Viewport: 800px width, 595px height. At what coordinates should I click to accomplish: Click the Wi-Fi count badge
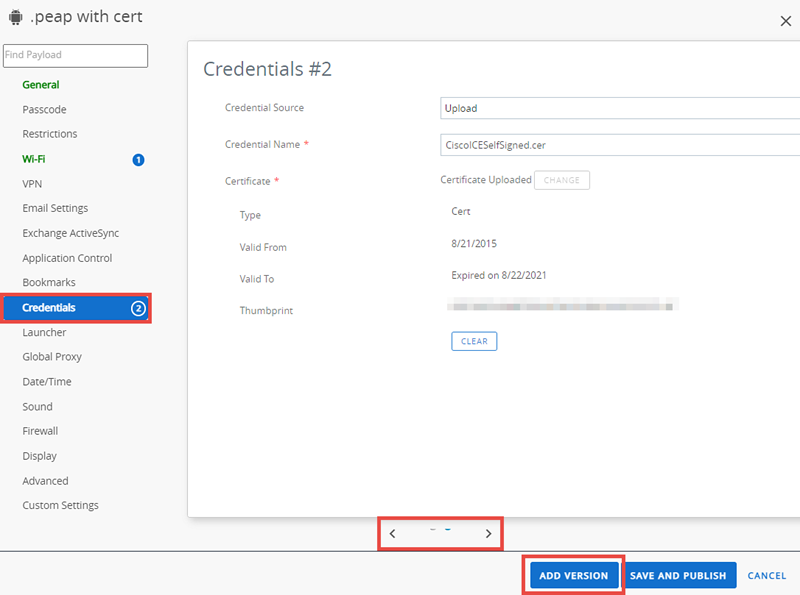click(138, 160)
